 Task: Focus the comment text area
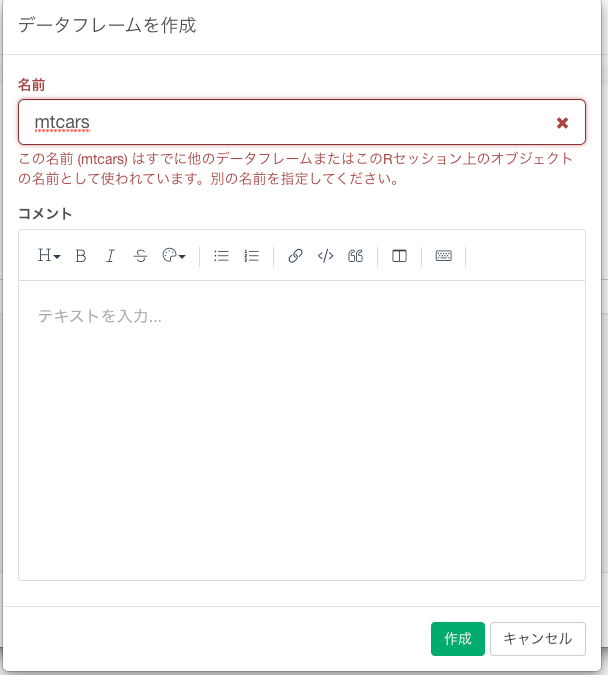[x=301, y=430]
